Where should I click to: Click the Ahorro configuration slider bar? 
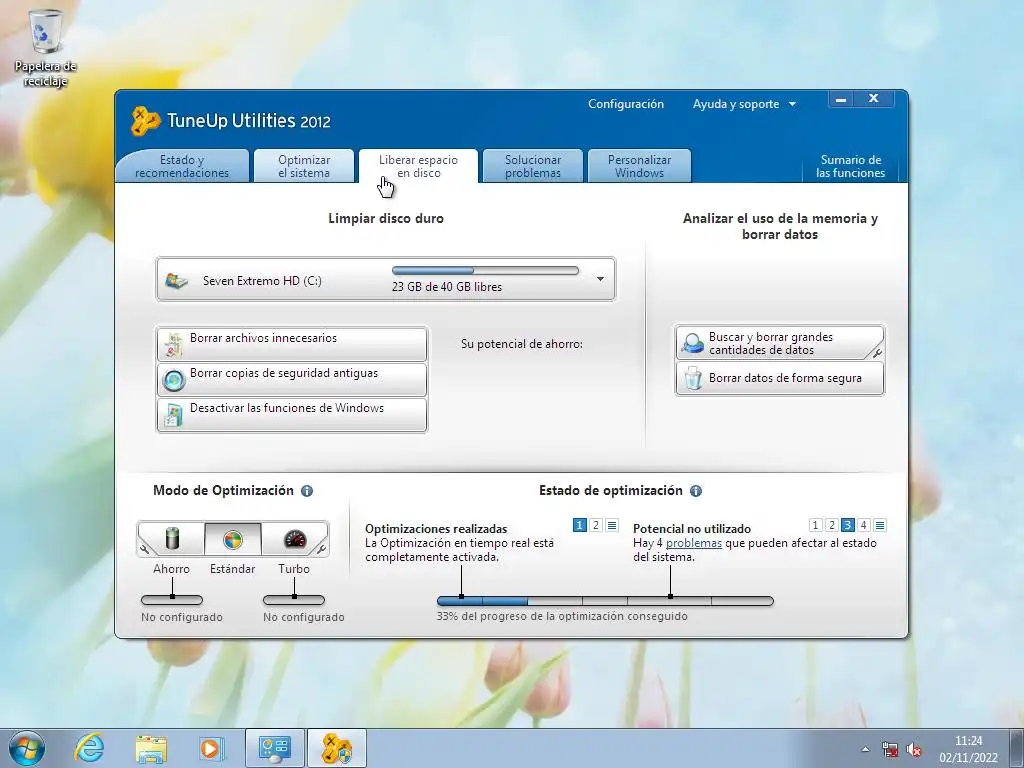172,600
